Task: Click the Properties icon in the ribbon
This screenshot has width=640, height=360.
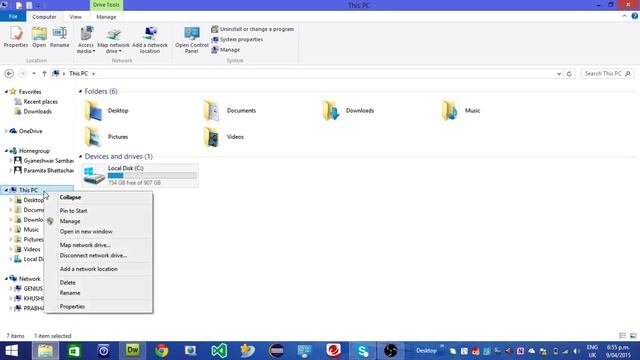Action: coord(16,37)
